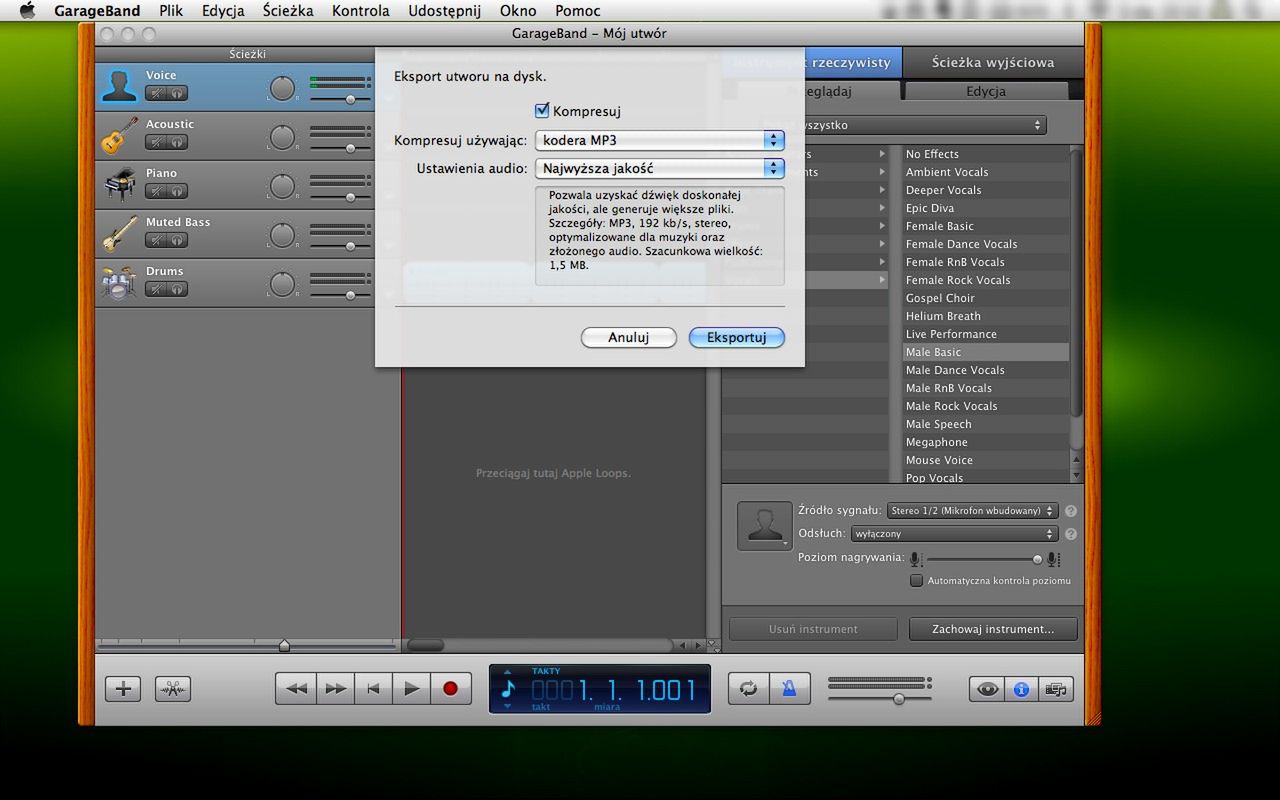Open the Źródło sygnału dropdown
Image resolution: width=1280 pixels, height=800 pixels.
coord(972,511)
